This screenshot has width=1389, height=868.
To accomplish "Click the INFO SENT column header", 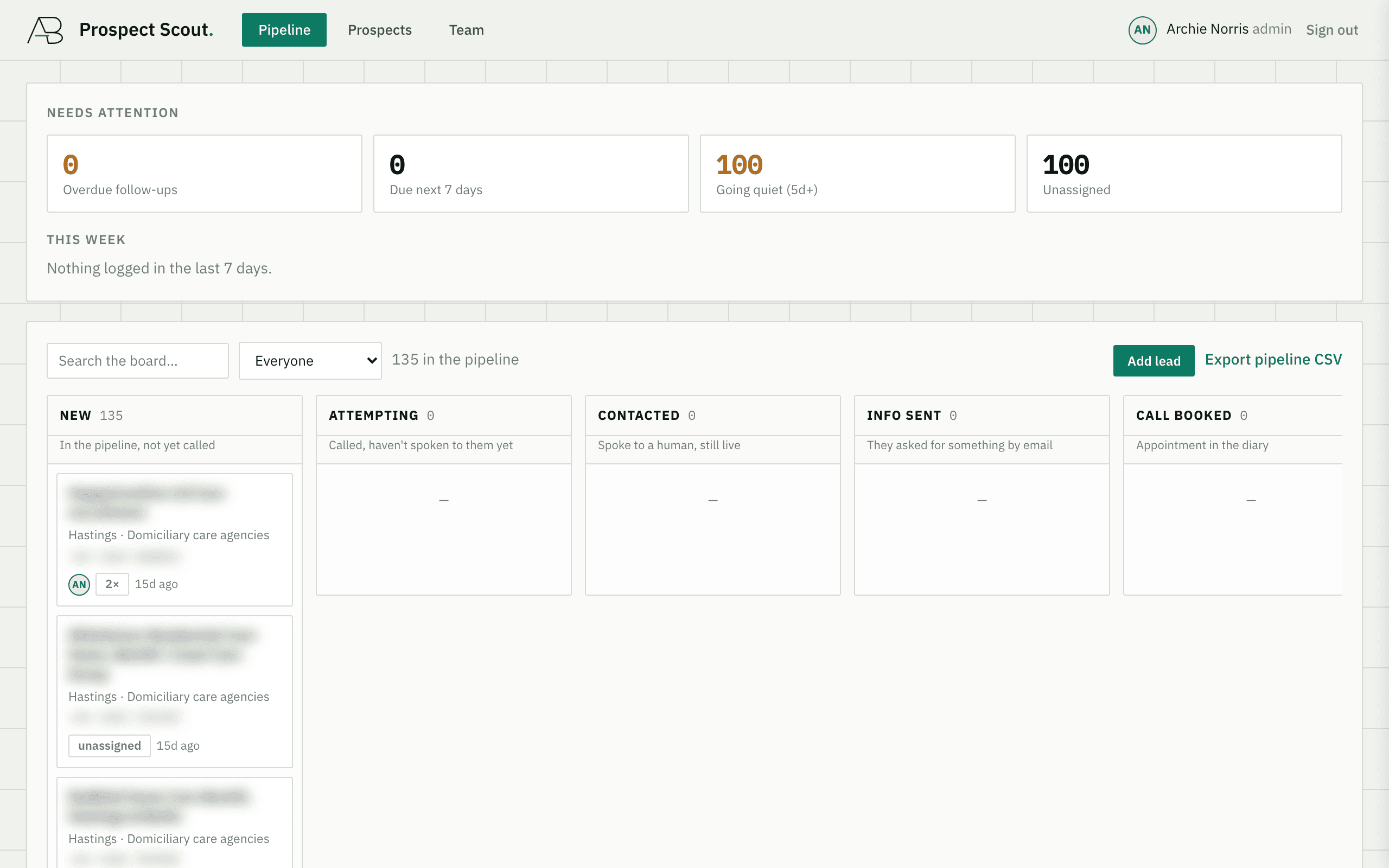I will click(x=982, y=415).
